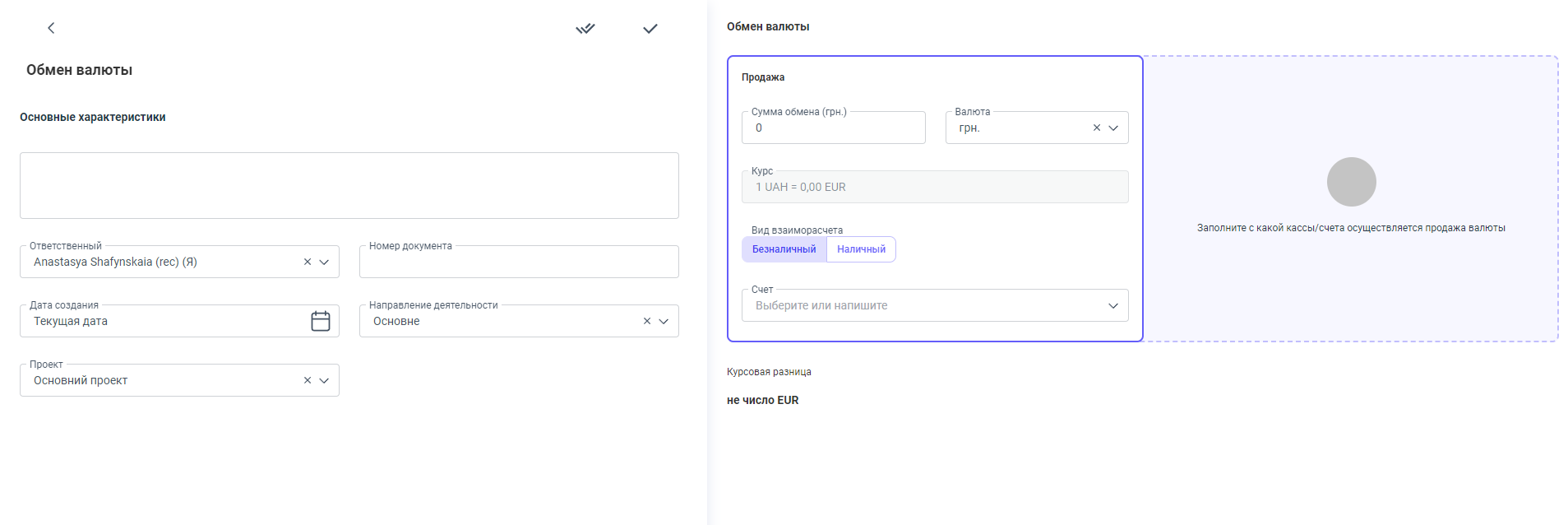This screenshot has height=525, width=1568.
Task: Select Безналичный settlement type
Action: 784,249
